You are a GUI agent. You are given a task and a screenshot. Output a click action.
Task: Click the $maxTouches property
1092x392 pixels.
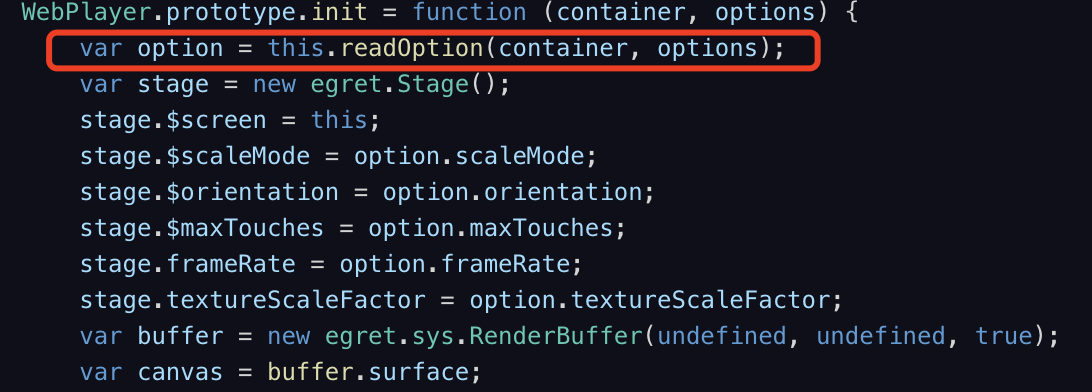click(246, 228)
